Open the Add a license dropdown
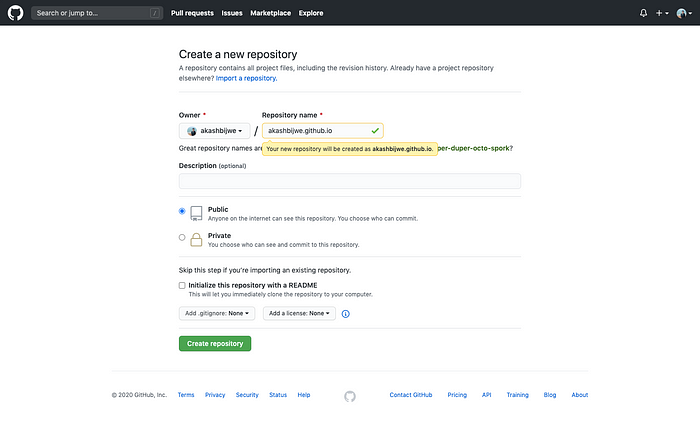Image resolution: width=700 pixels, height=427 pixels. point(299,314)
